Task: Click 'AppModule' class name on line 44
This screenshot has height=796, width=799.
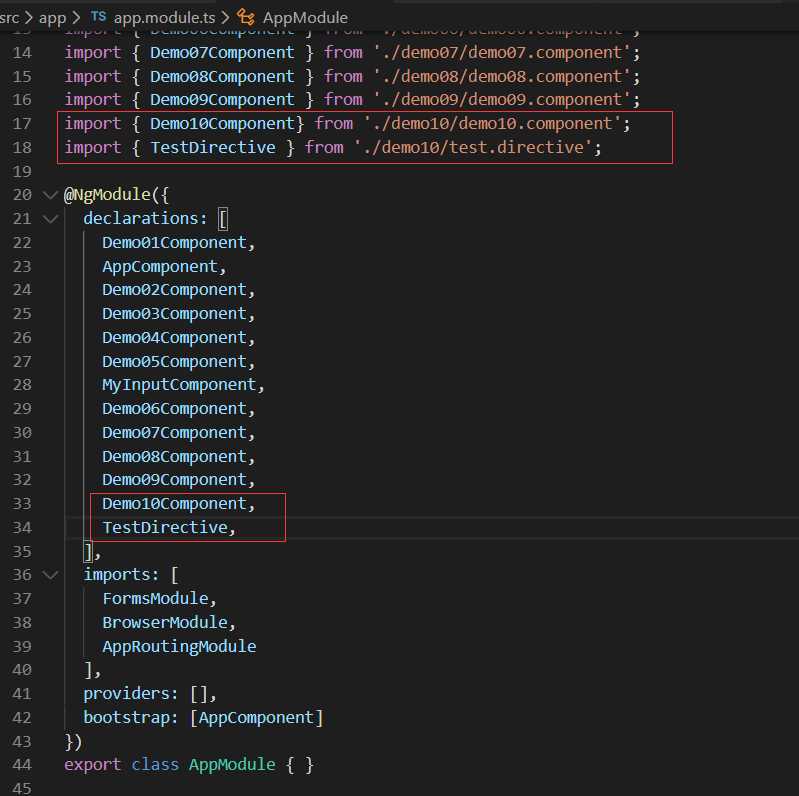Action: click(232, 765)
